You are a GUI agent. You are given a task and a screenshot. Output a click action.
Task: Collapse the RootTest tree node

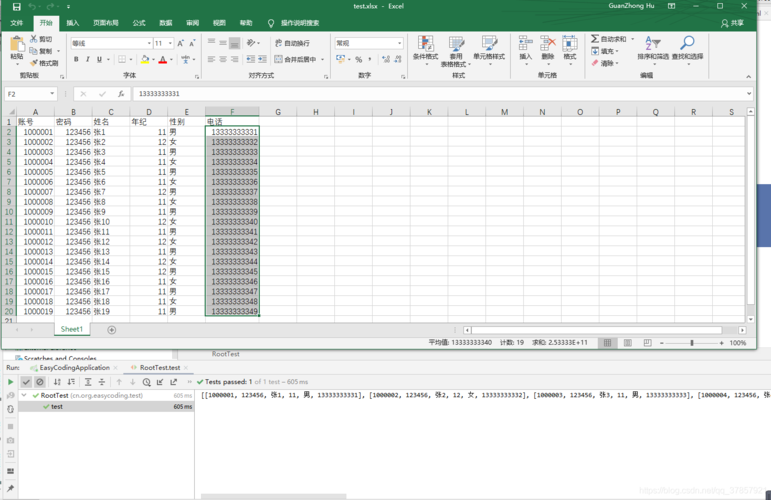[x=24, y=395]
